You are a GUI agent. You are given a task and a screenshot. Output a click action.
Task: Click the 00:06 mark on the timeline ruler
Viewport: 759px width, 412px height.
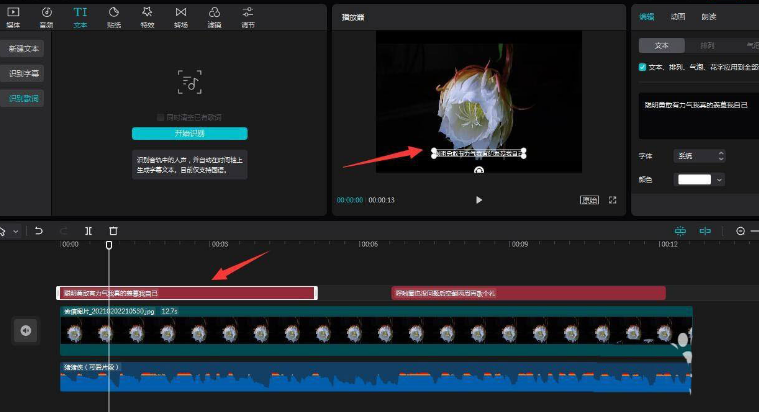click(x=368, y=244)
